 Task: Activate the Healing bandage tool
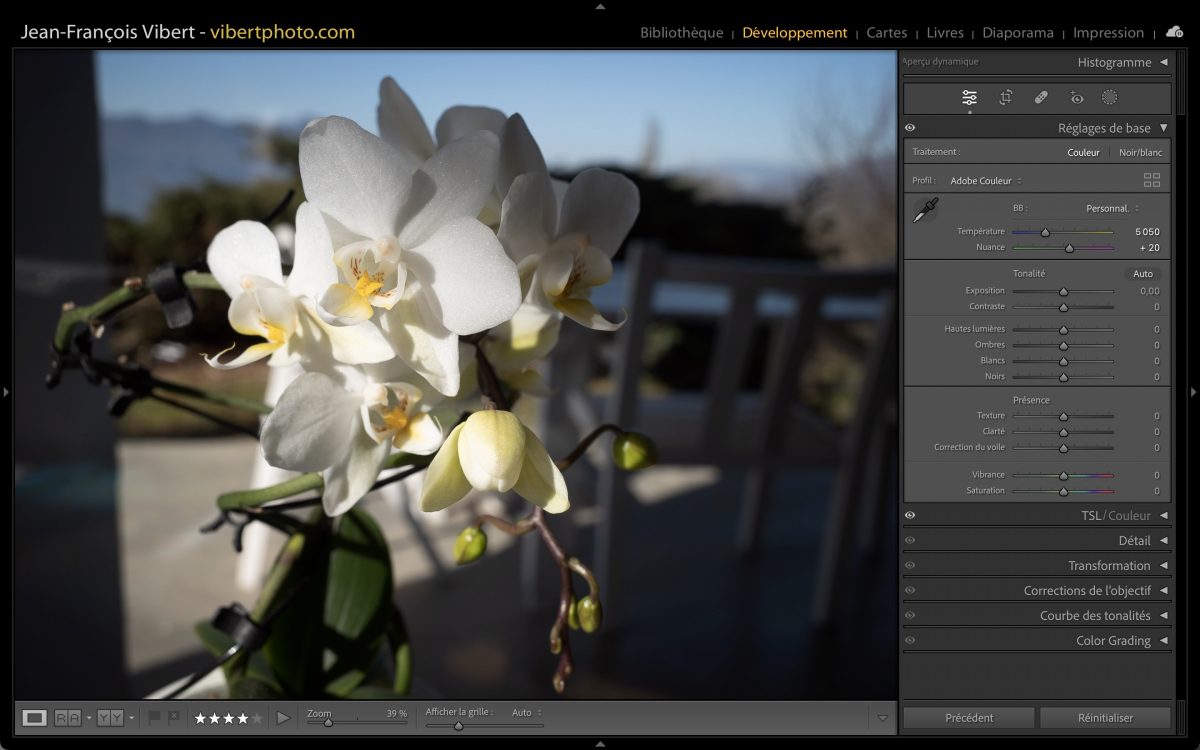[1040, 97]
